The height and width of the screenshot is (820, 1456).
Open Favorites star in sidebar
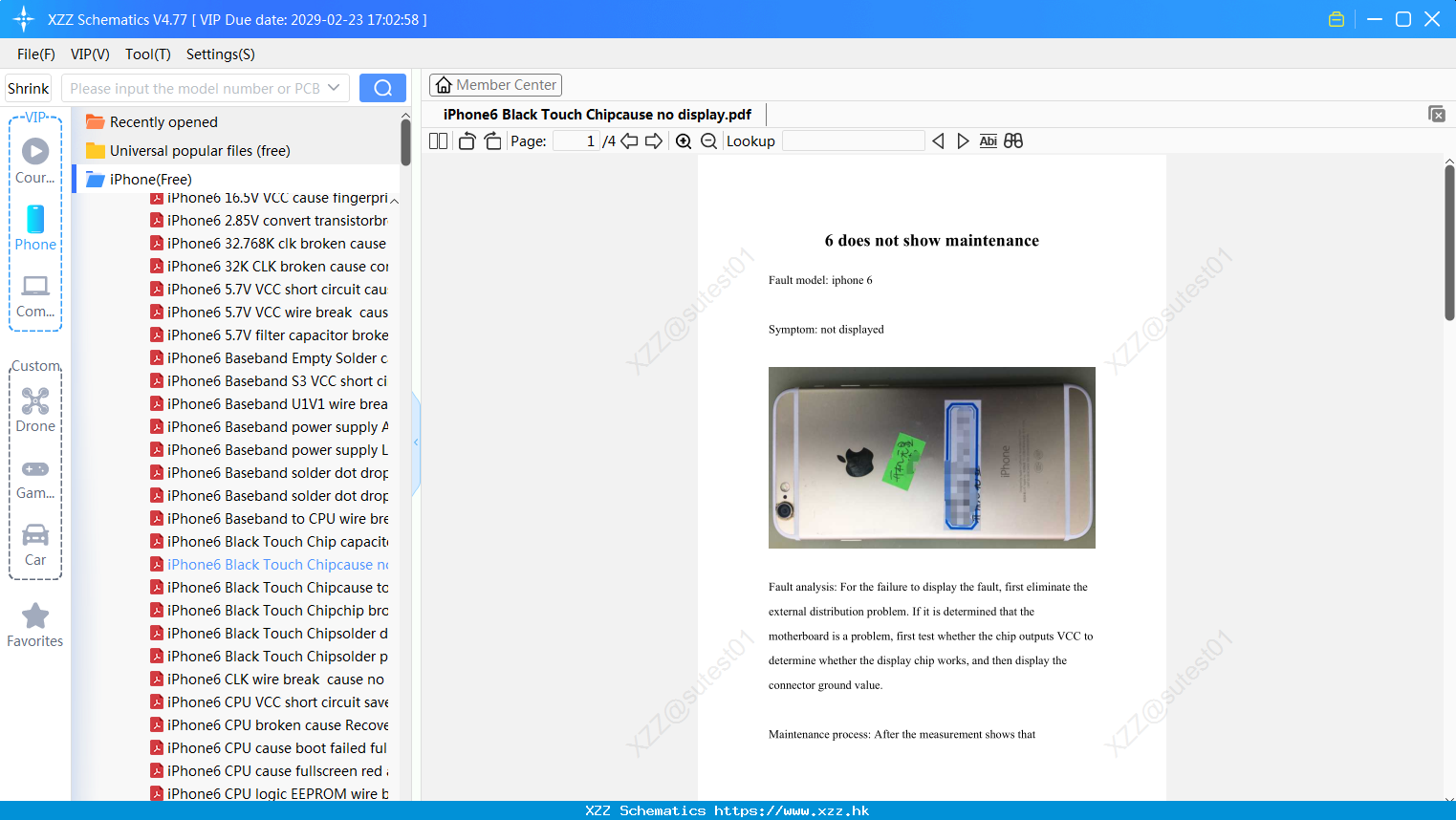[x=35, y=625]
